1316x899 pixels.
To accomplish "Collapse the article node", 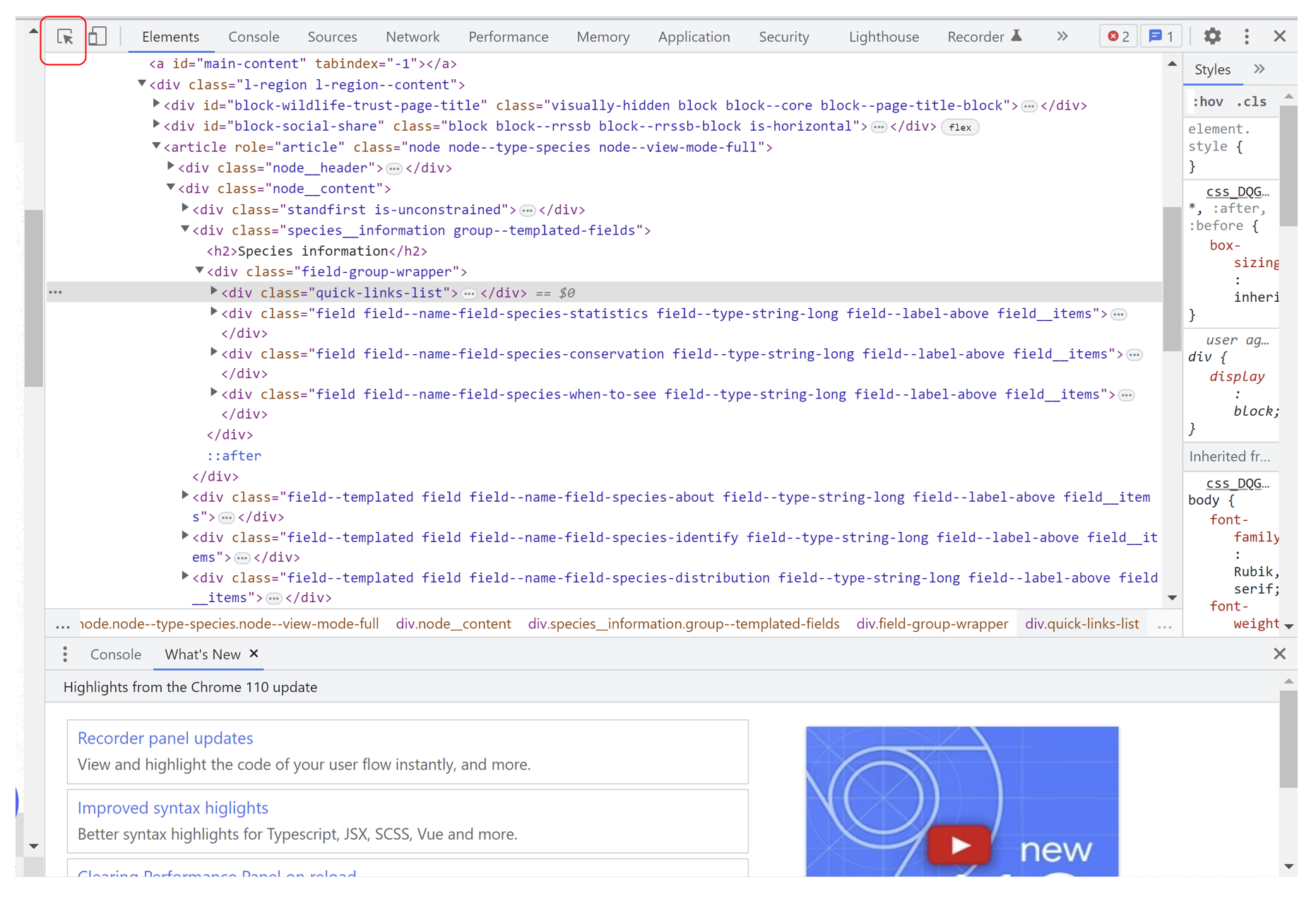I will (156, 146).
